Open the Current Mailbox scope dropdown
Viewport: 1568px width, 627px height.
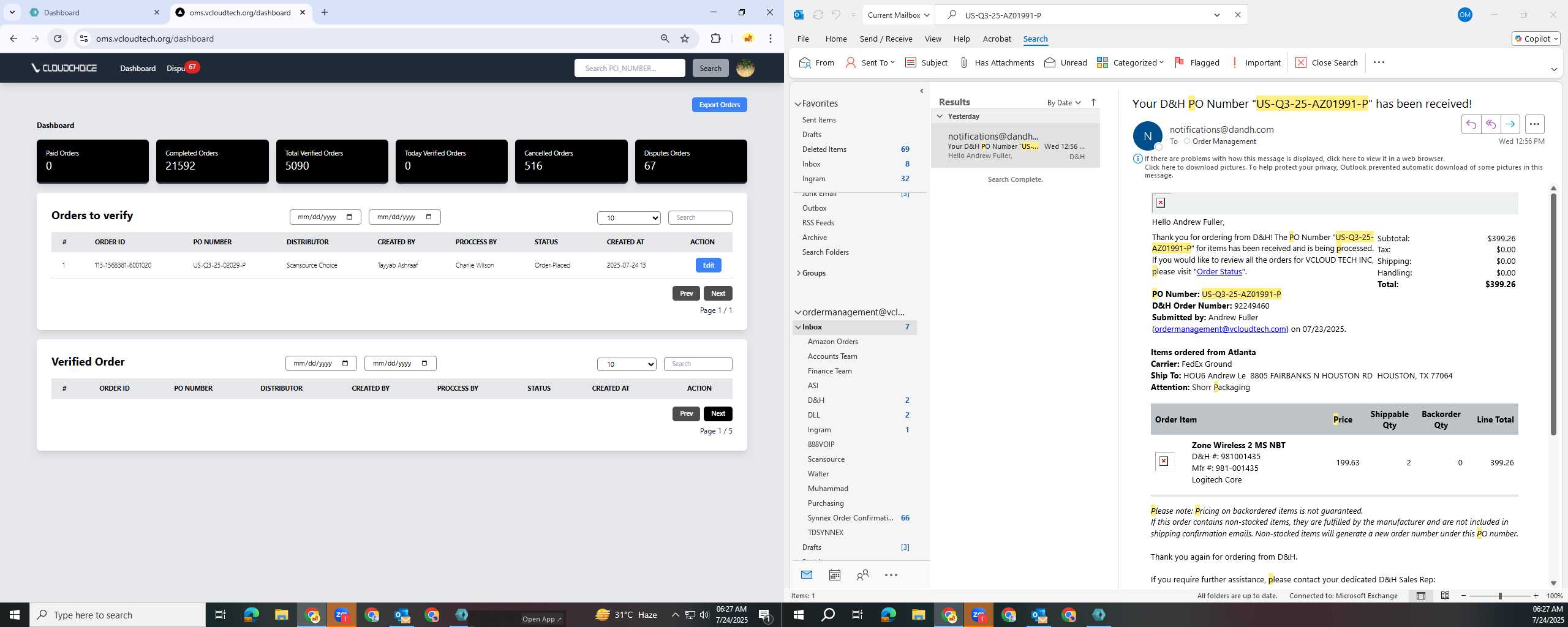[898, 15]
